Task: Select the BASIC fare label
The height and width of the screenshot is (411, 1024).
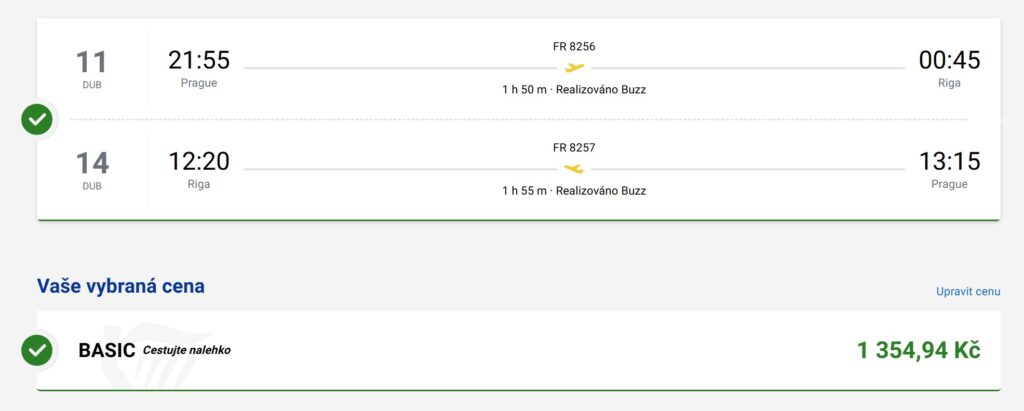Action: 106,351
